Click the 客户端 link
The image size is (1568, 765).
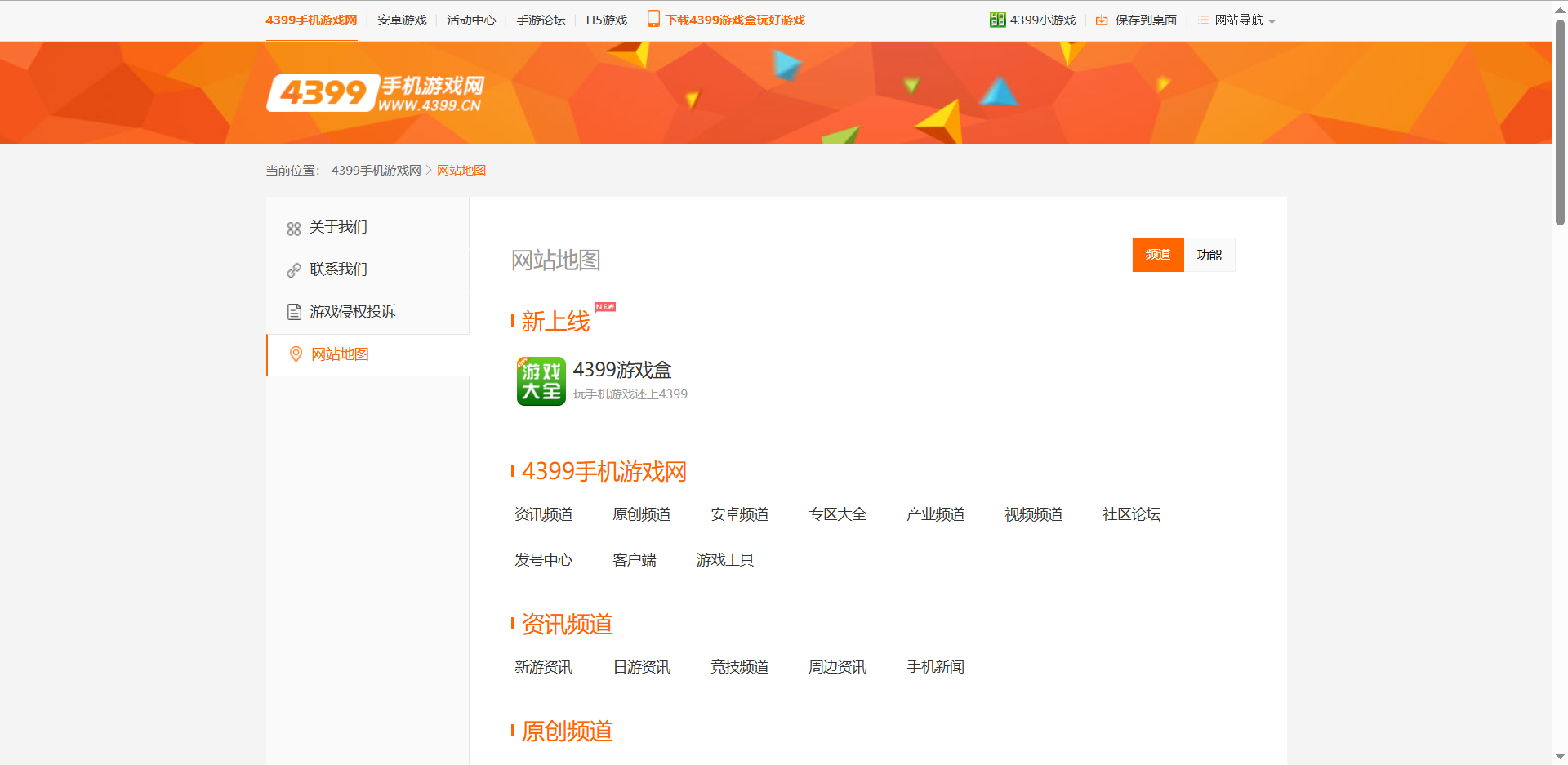[635, 560]
